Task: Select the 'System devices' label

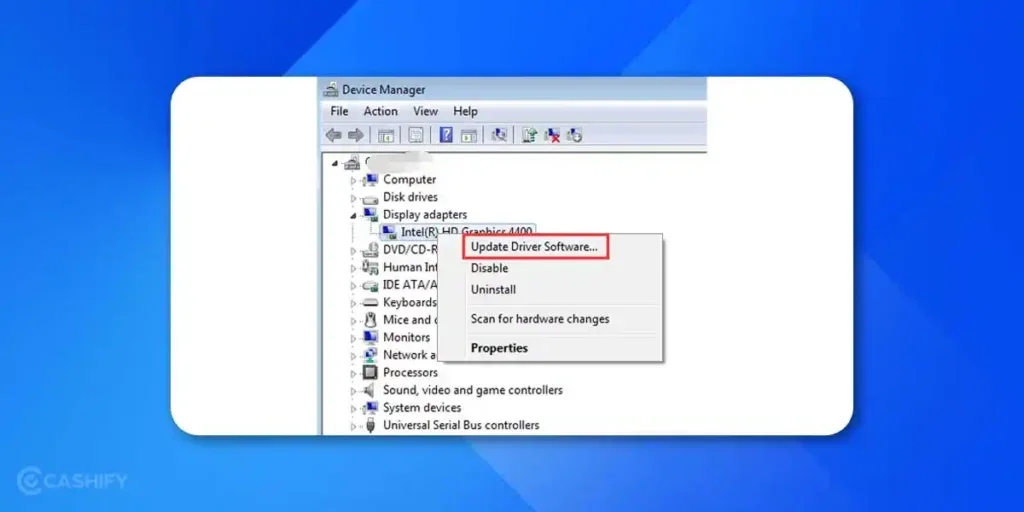Action: point(422,408)
